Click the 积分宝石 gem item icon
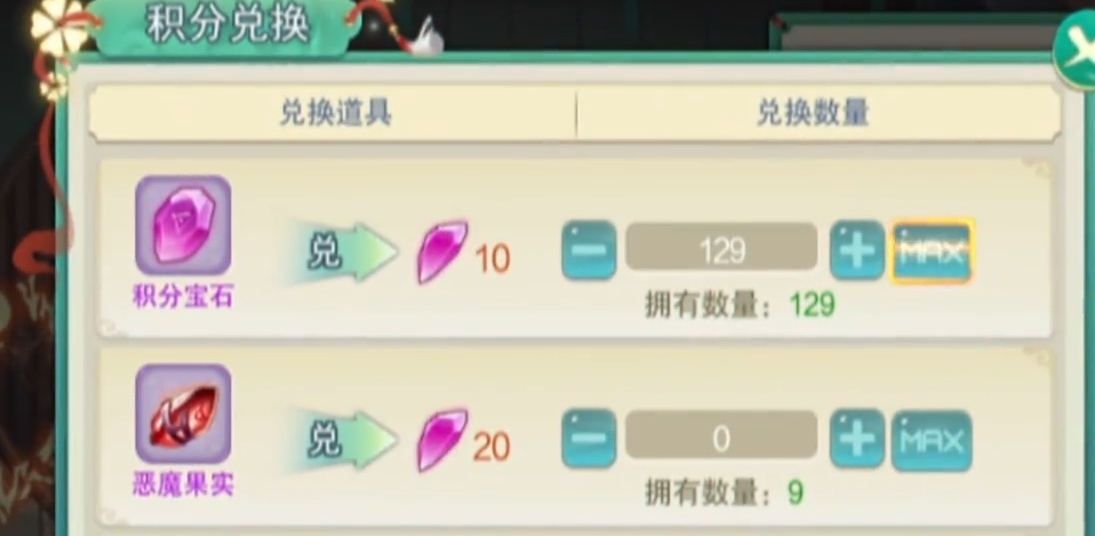The image size is (1095, 536). pos(183,225)
